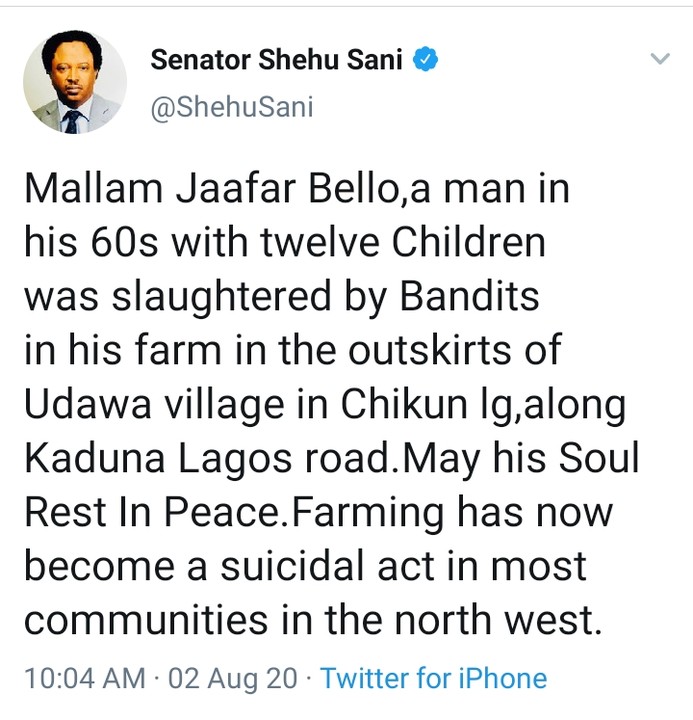Click the word "communities" in tweet
Image resolution: width=693 pixels, height=720 pixels.
tap(145, 622)
